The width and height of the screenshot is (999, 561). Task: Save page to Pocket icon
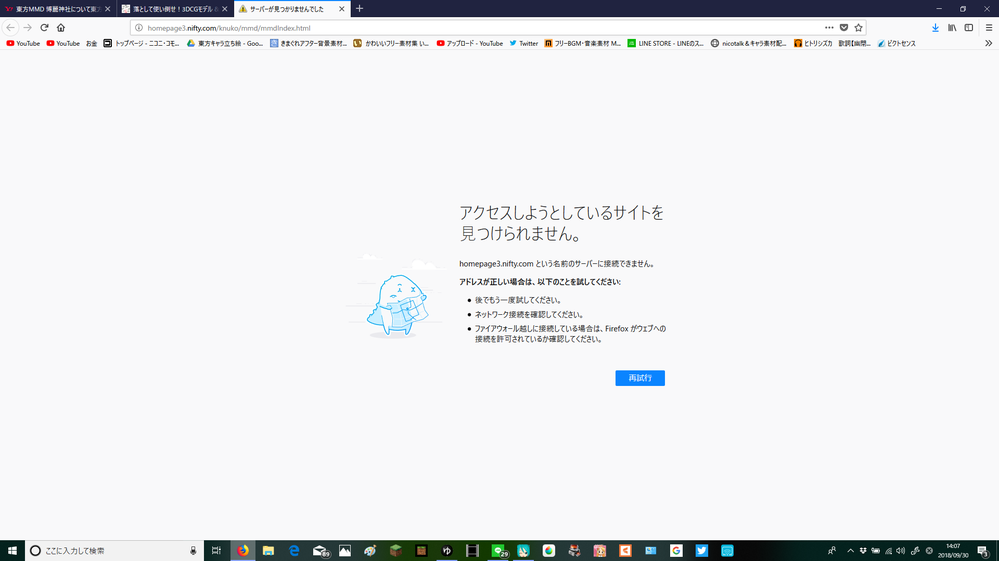pyautogui.click(x=844, y=28)
